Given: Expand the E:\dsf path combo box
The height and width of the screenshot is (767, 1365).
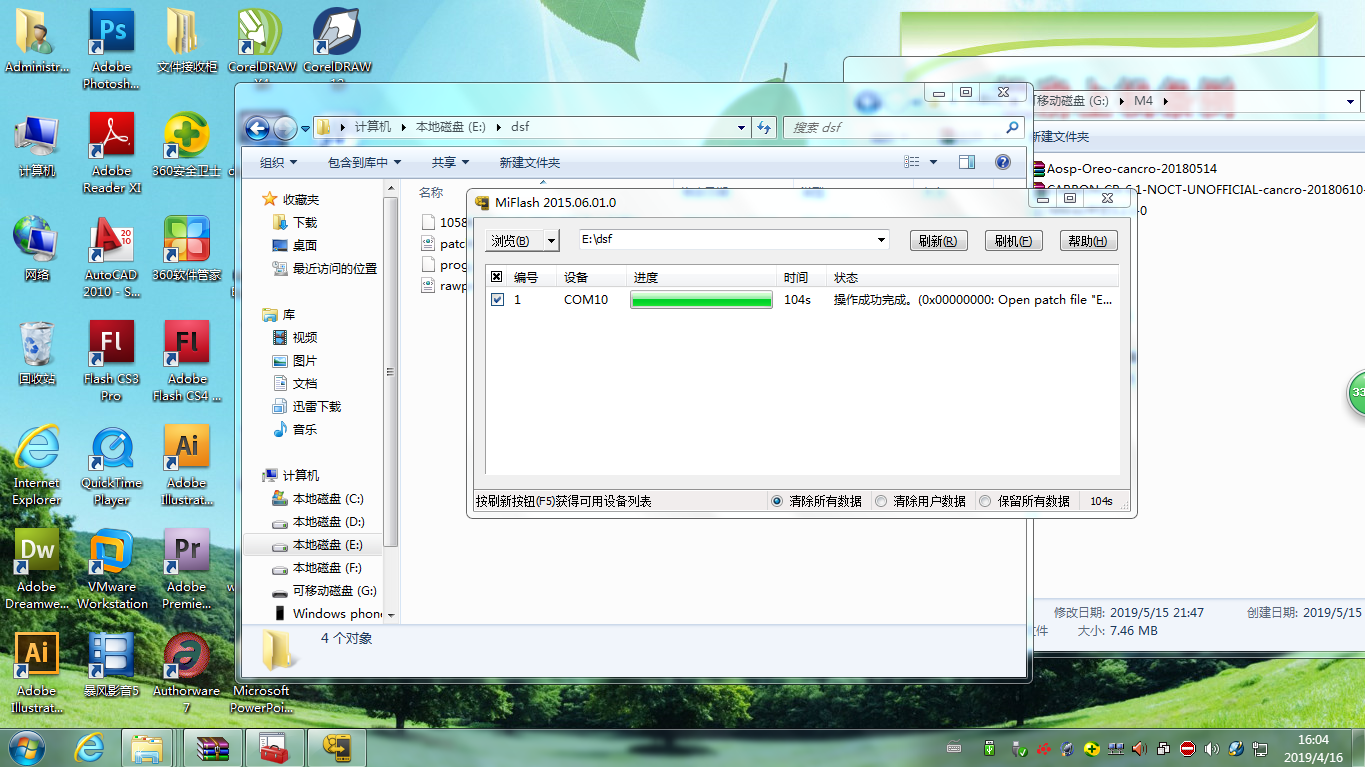Looking at the screenshot, I should [x=881, y=240].
